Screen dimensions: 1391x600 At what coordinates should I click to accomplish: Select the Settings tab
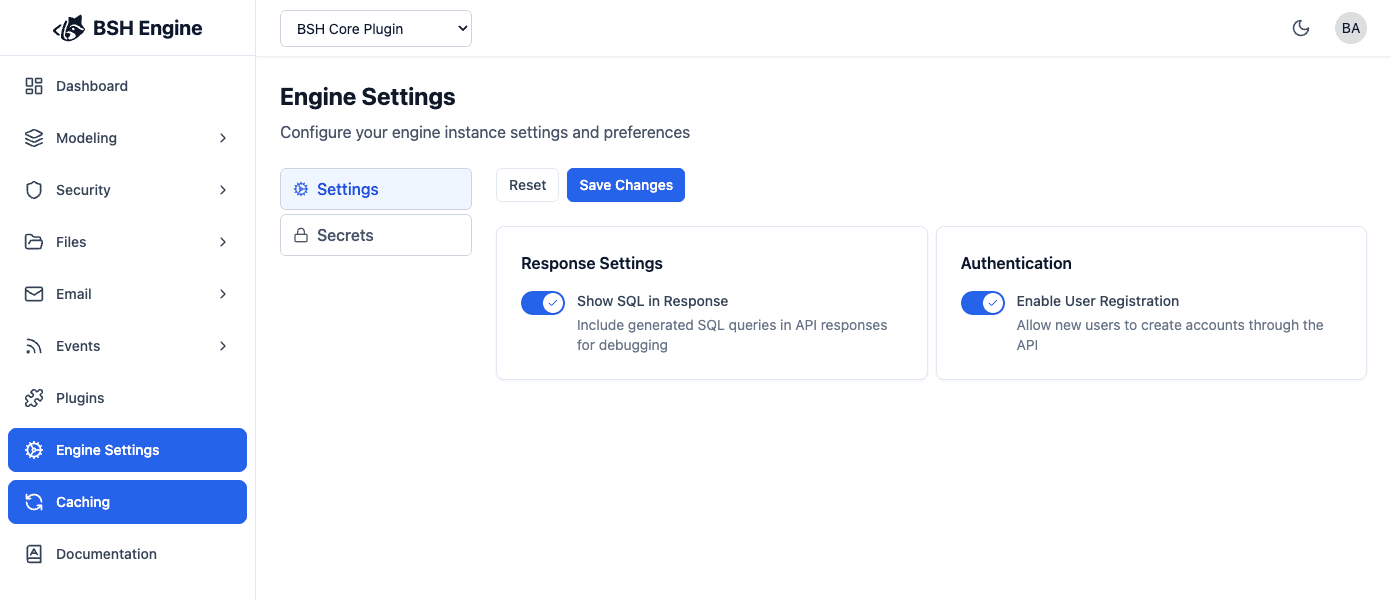pos(375,189)
